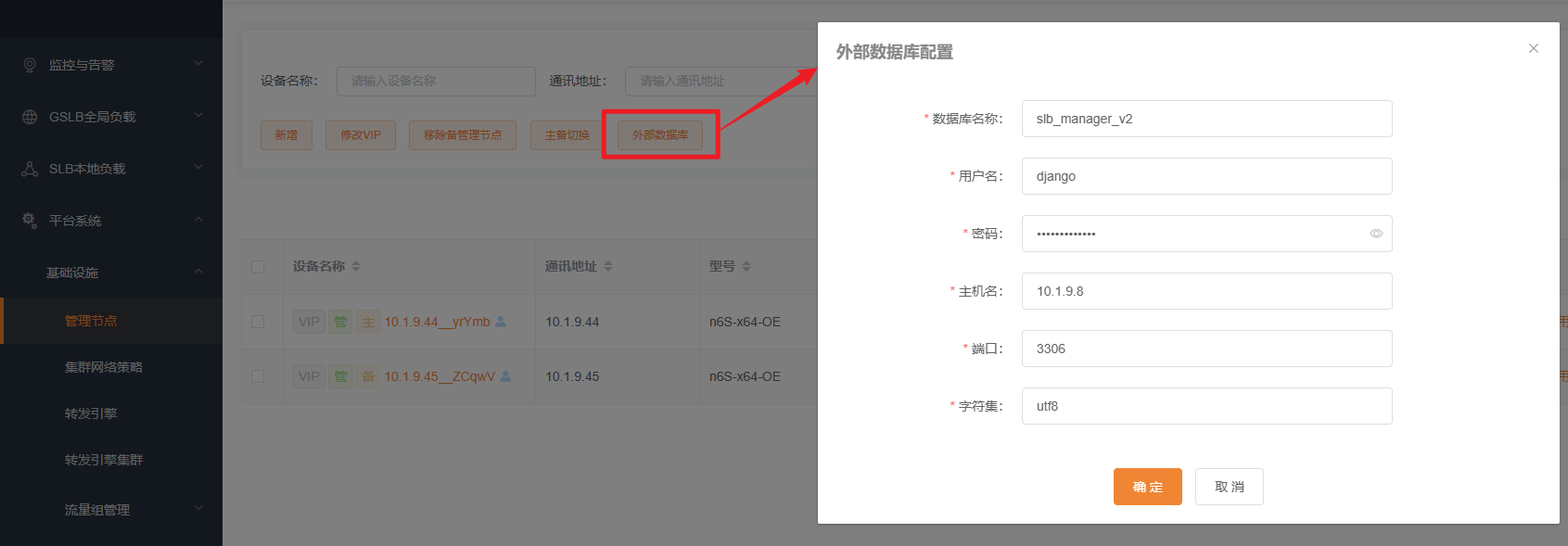This screenshot has height=546, width=1568.
Task: Click 主 badge in first row
Action: point(368,322)
